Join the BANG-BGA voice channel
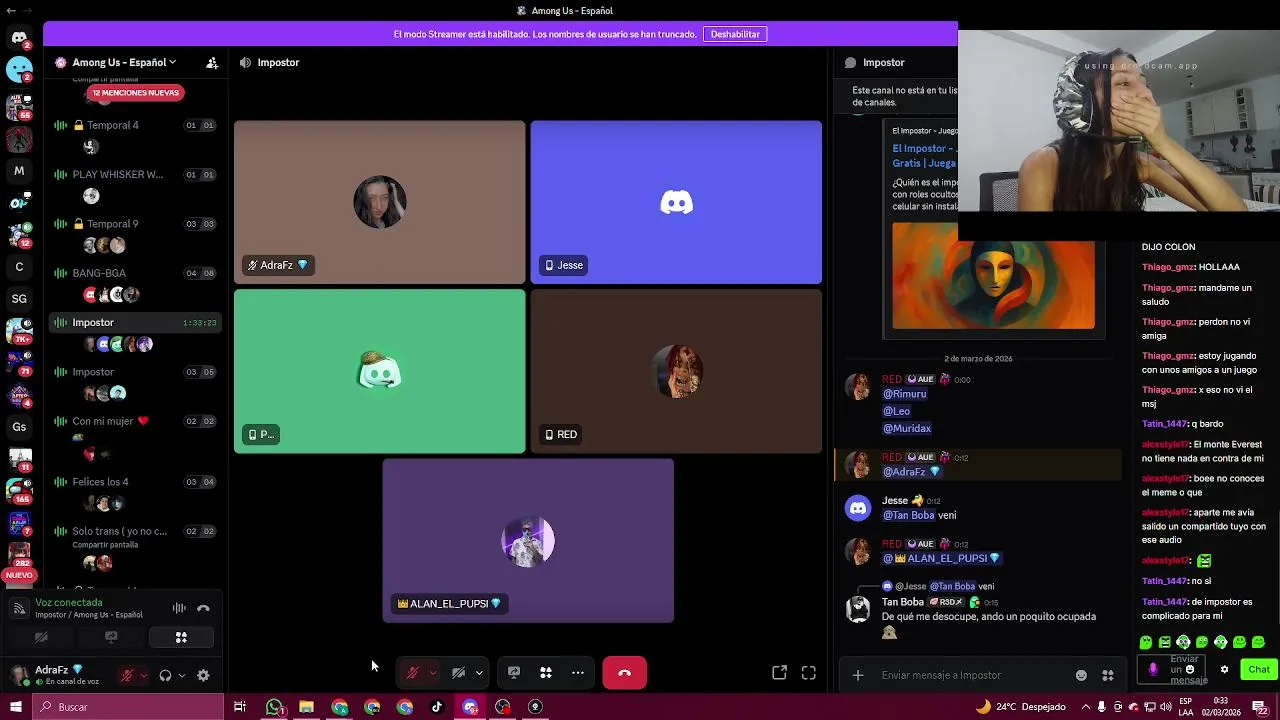The width and height of the screenshot is (1280, 720). click(x=135, y=273)
